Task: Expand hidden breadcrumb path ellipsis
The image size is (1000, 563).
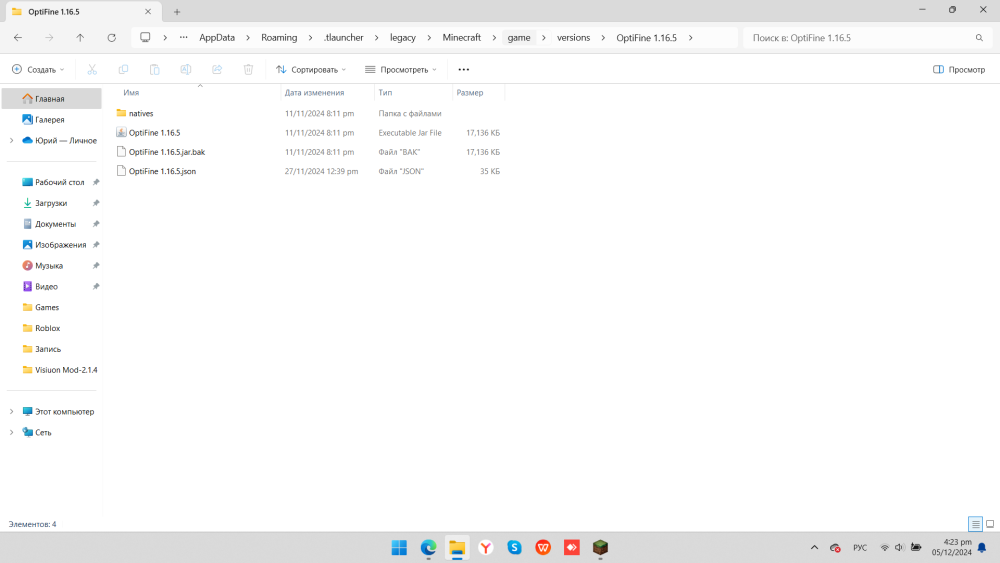Action: tap(184, 38)
